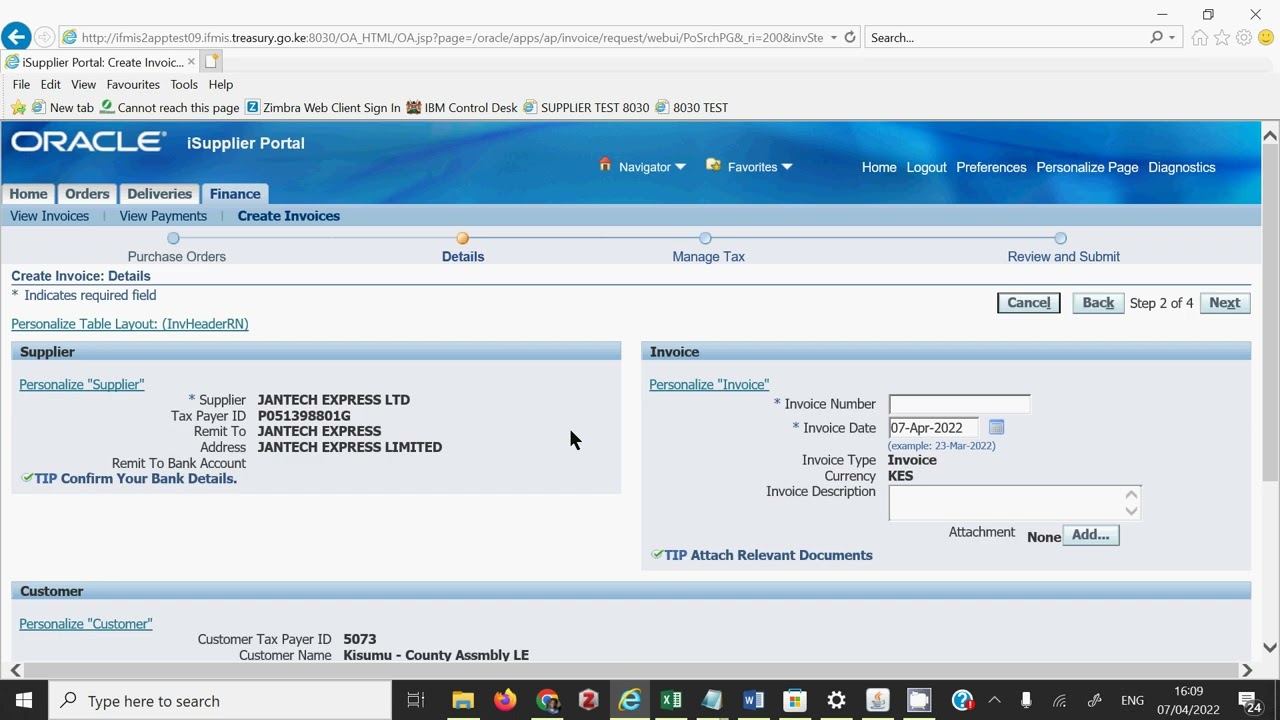Screen dimensions: 1280x720
Task: Open the Deliveries tab
Action: pyautogui.click(x=159, y=194)
